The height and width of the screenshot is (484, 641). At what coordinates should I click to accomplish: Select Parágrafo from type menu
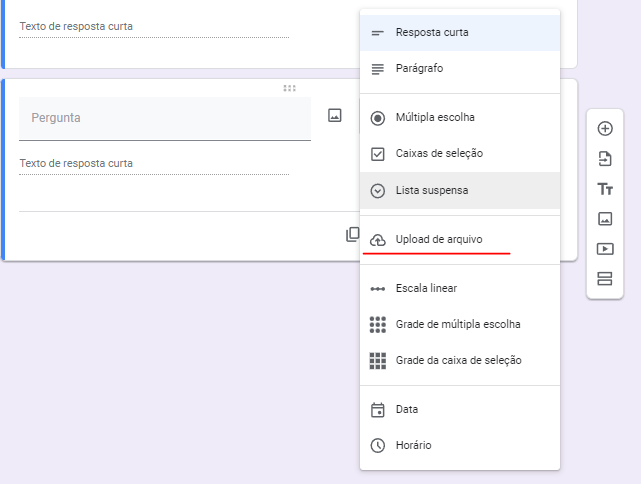(x=419, y=69)
